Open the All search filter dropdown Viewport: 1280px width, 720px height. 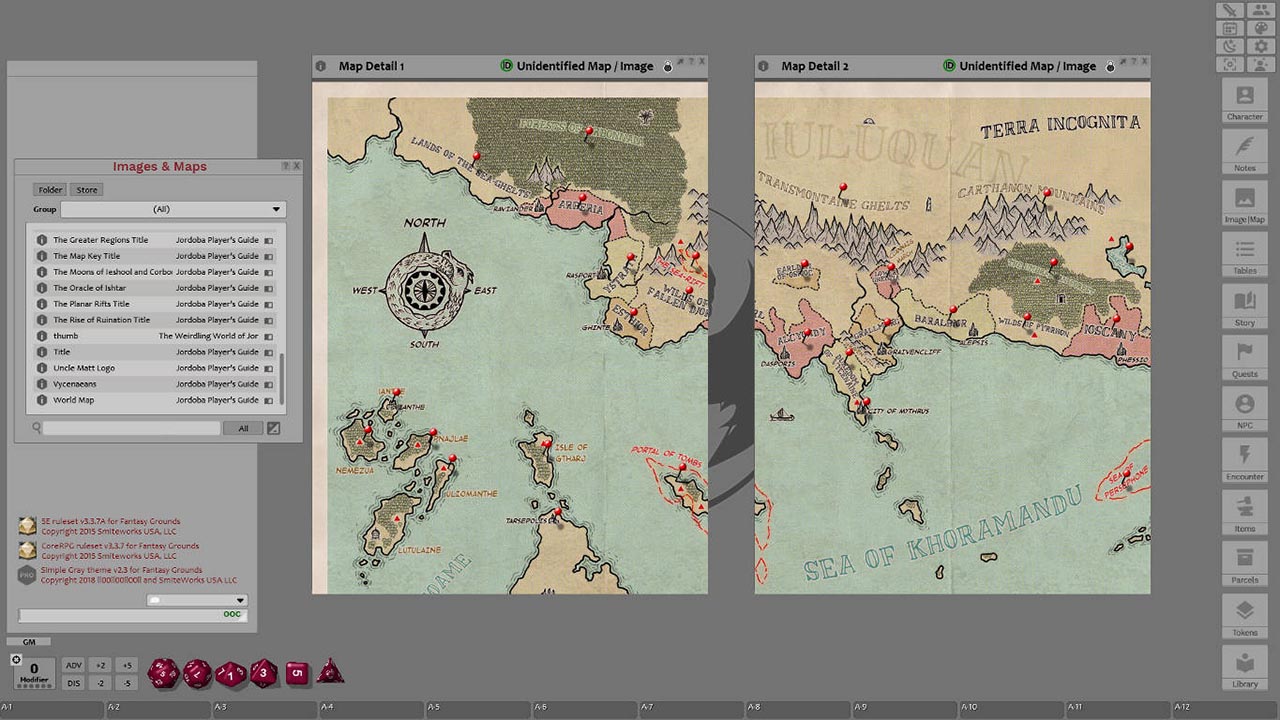[245, 428]
